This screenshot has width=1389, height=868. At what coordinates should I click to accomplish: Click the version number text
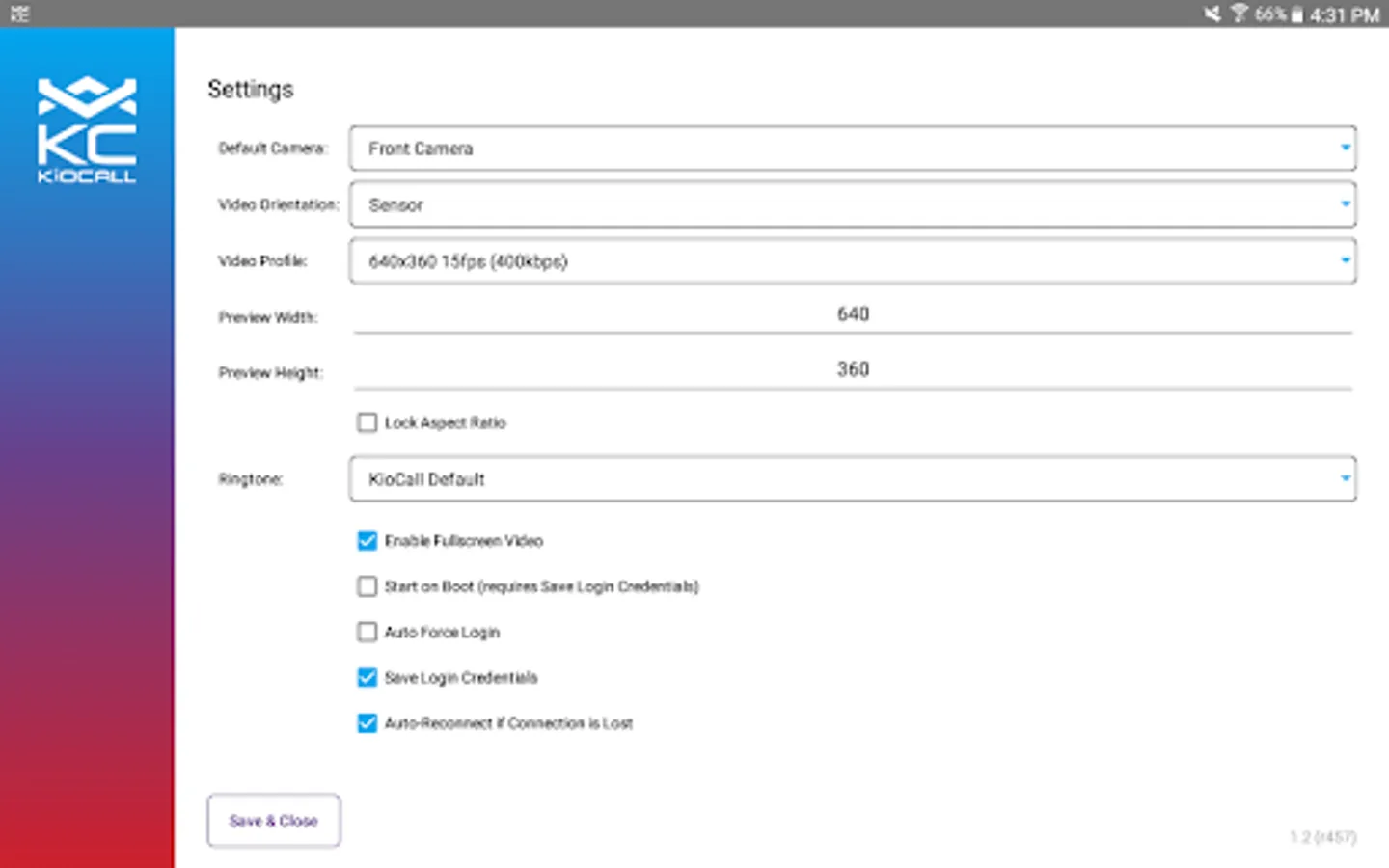click(x=1322, y=837)
